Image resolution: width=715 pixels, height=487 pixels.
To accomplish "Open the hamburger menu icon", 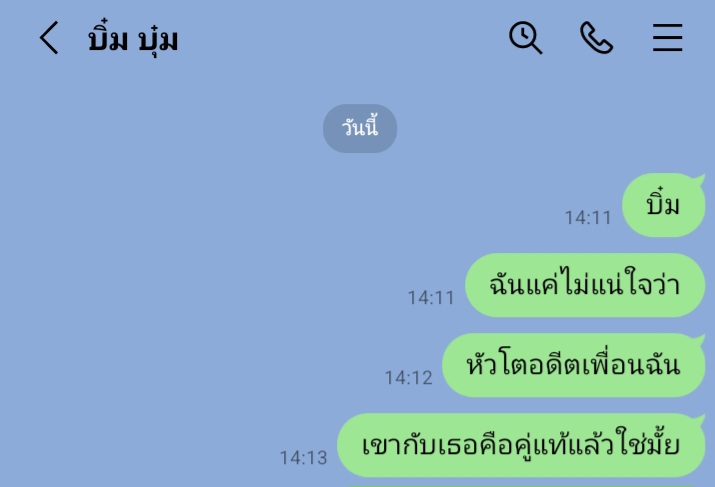I will 667,38.
